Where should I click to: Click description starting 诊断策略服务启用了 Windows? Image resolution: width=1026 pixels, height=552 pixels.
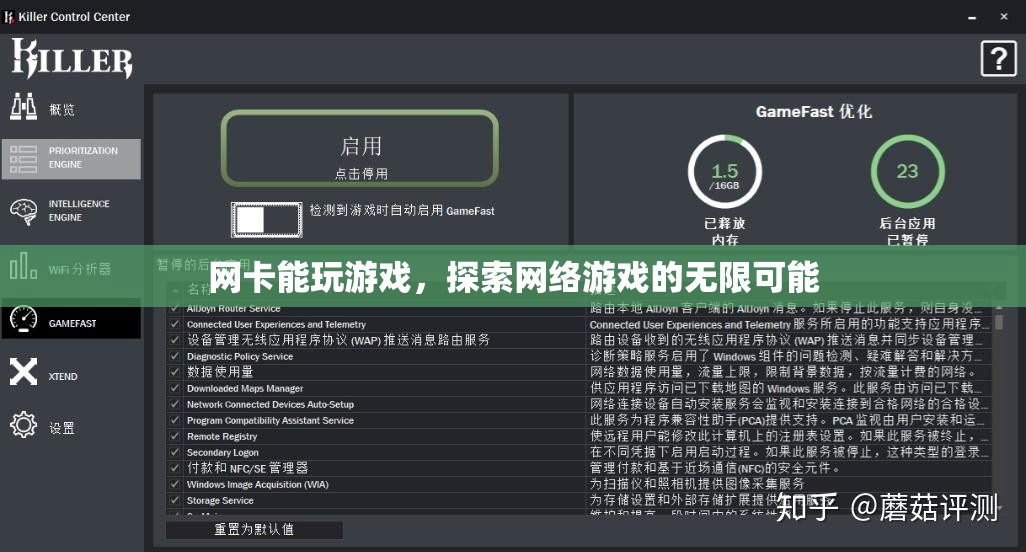tap(786, 356)
